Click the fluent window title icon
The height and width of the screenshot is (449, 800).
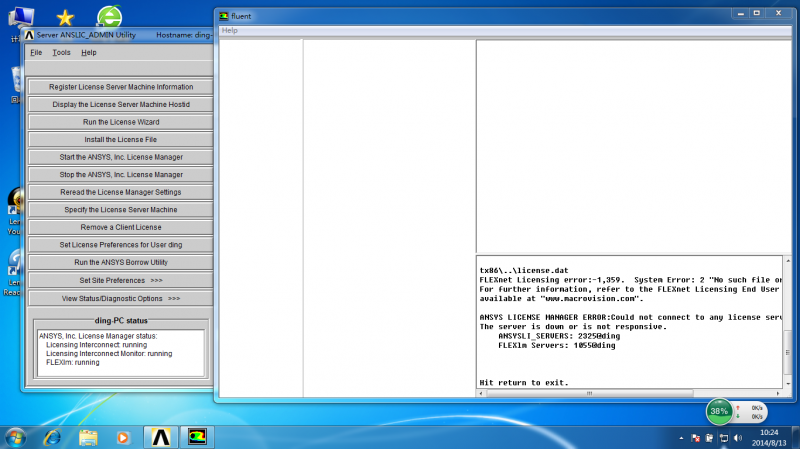tap(223, 16)
